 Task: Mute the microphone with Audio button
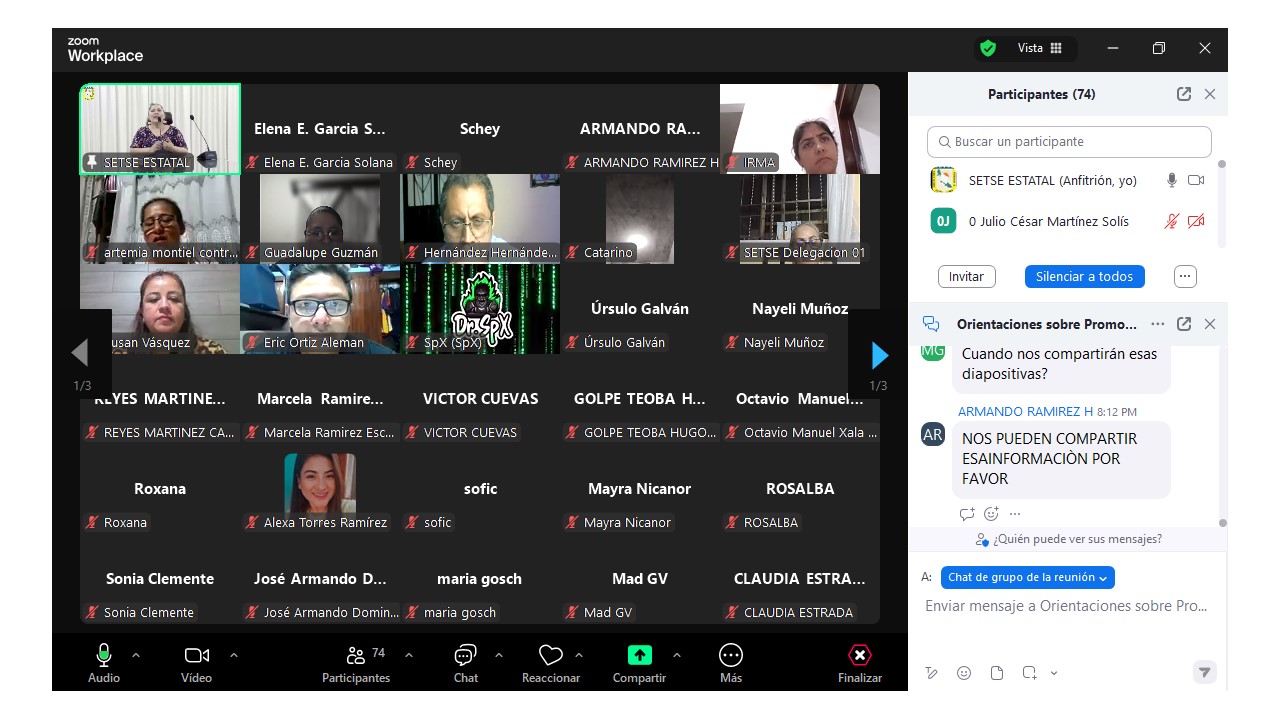coord(104,656)
